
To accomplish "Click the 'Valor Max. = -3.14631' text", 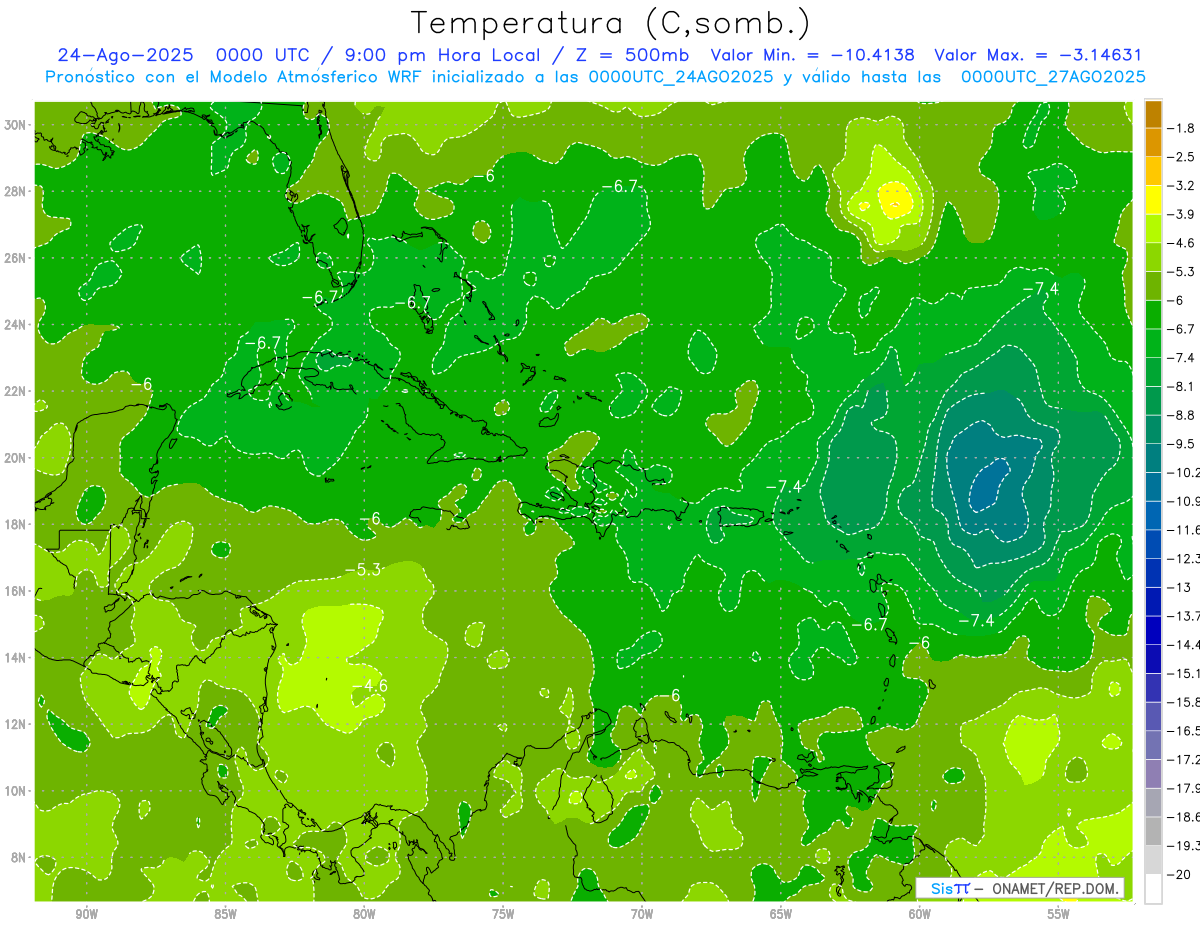I will click(x=1038, y=55).
